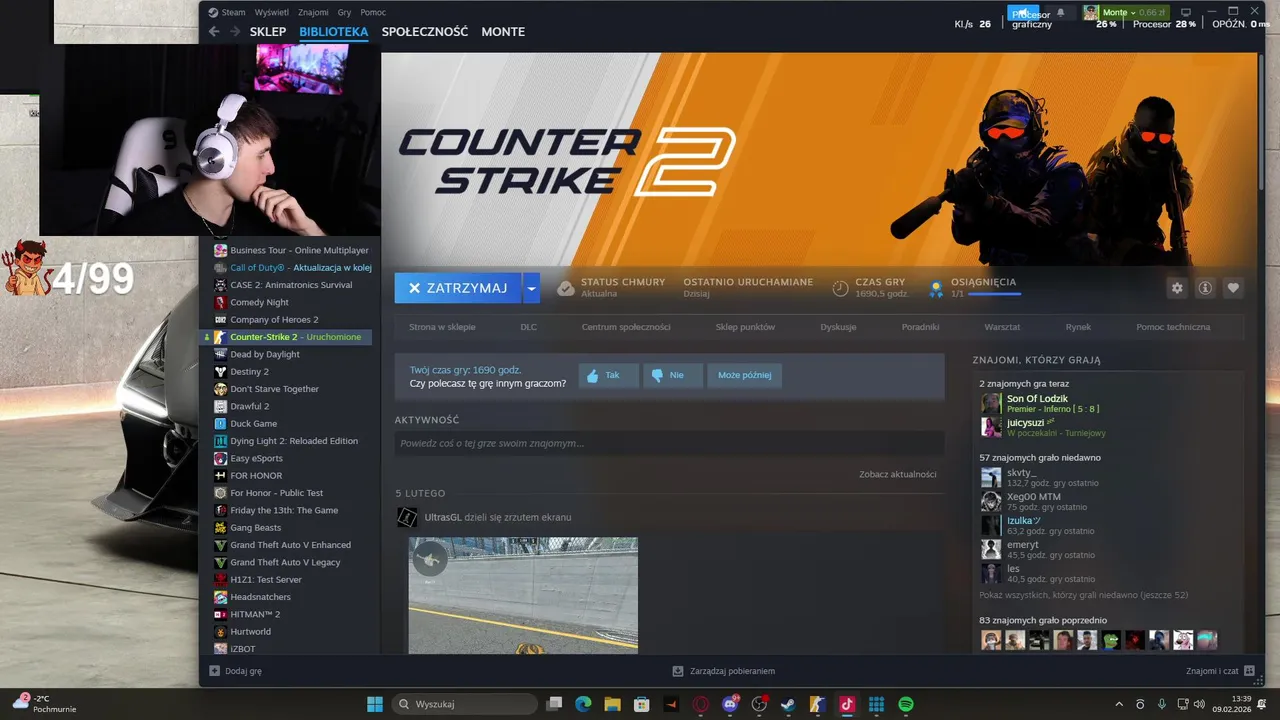
Task: Open the Pomoc menu
Action: [373, 12]
